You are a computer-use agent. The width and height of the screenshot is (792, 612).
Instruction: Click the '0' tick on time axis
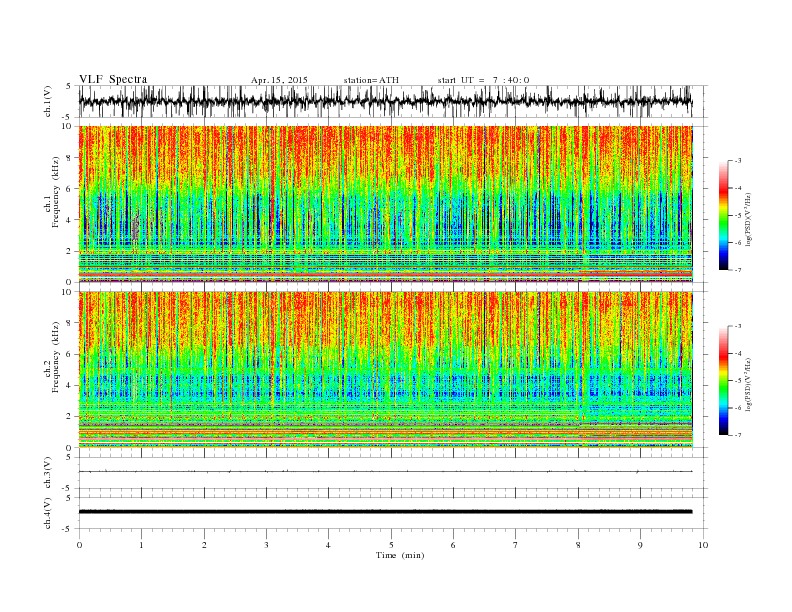pyautogui.click(x=79, y=545)
